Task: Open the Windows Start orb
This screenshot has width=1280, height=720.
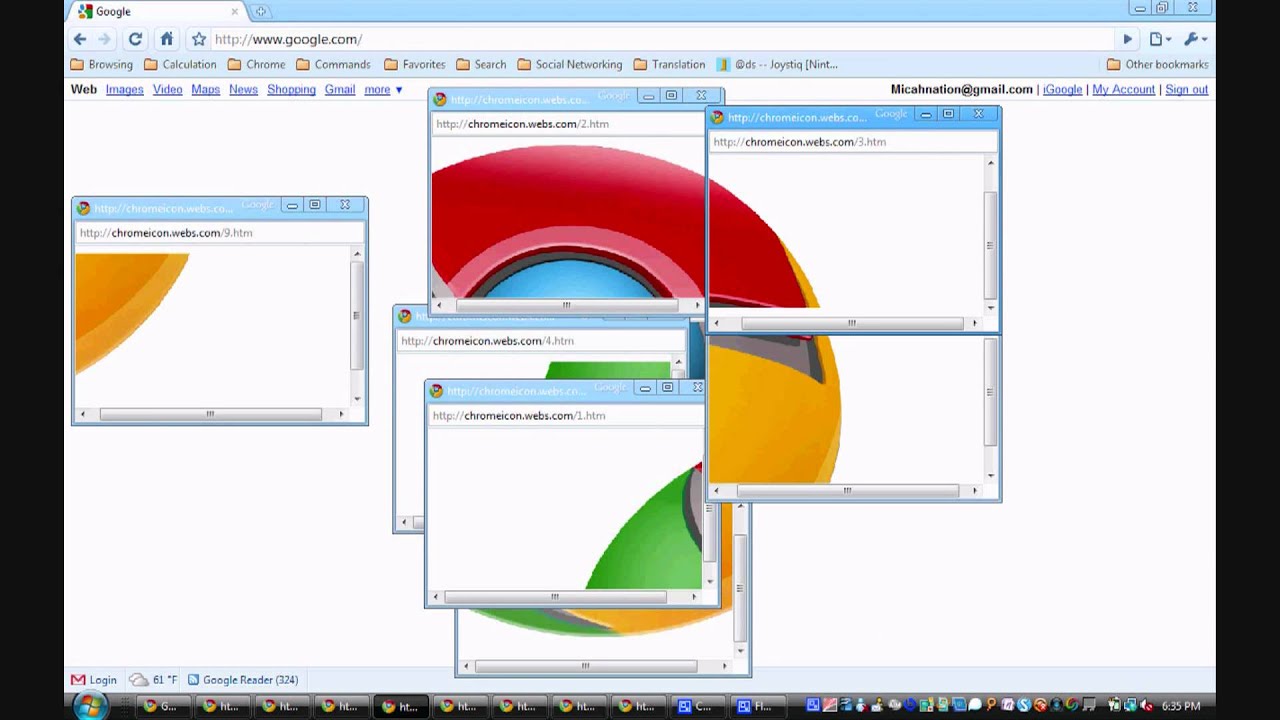Action: tap(90, 707)
